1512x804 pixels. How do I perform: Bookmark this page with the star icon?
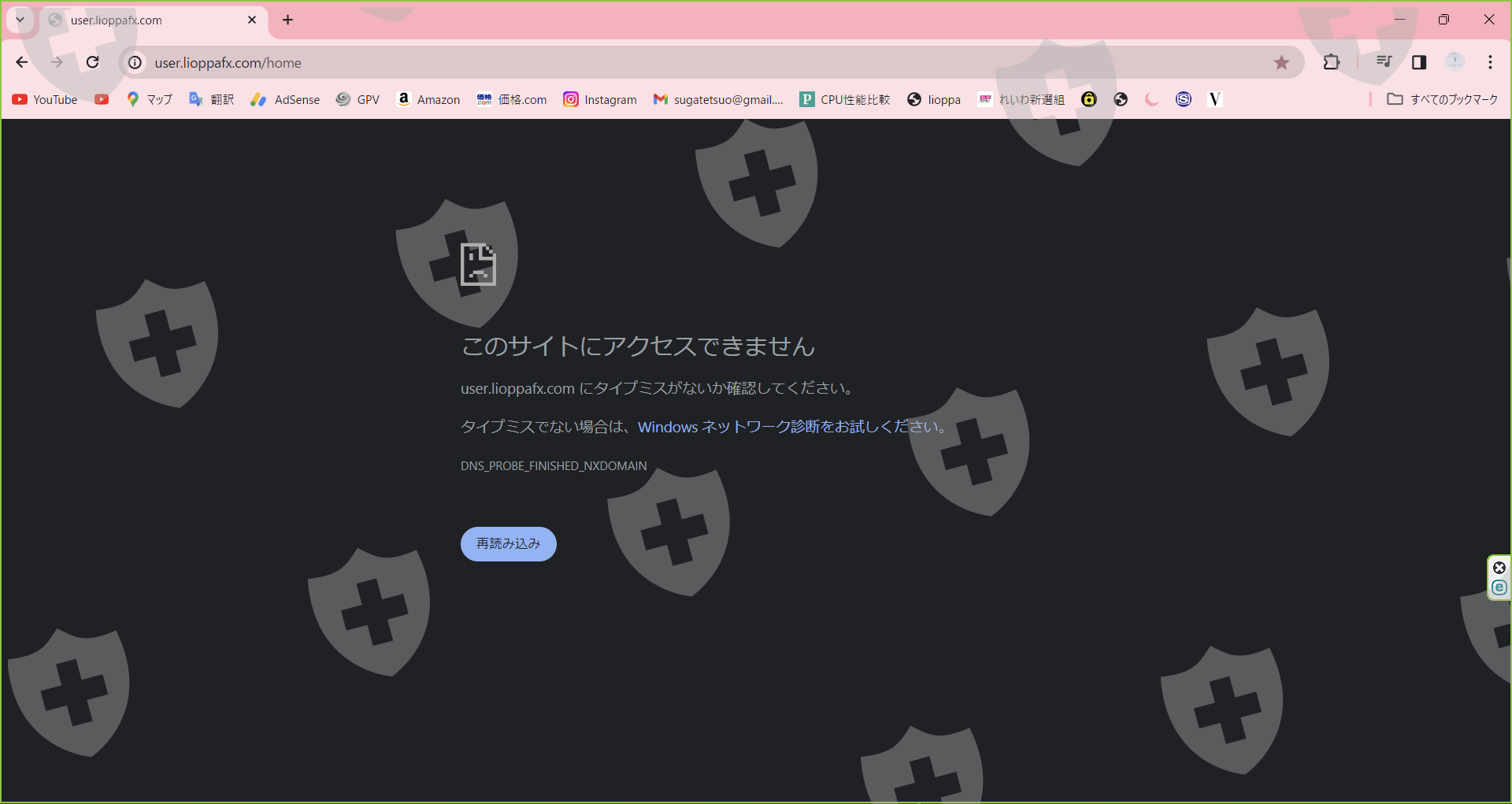(1282, 62)
